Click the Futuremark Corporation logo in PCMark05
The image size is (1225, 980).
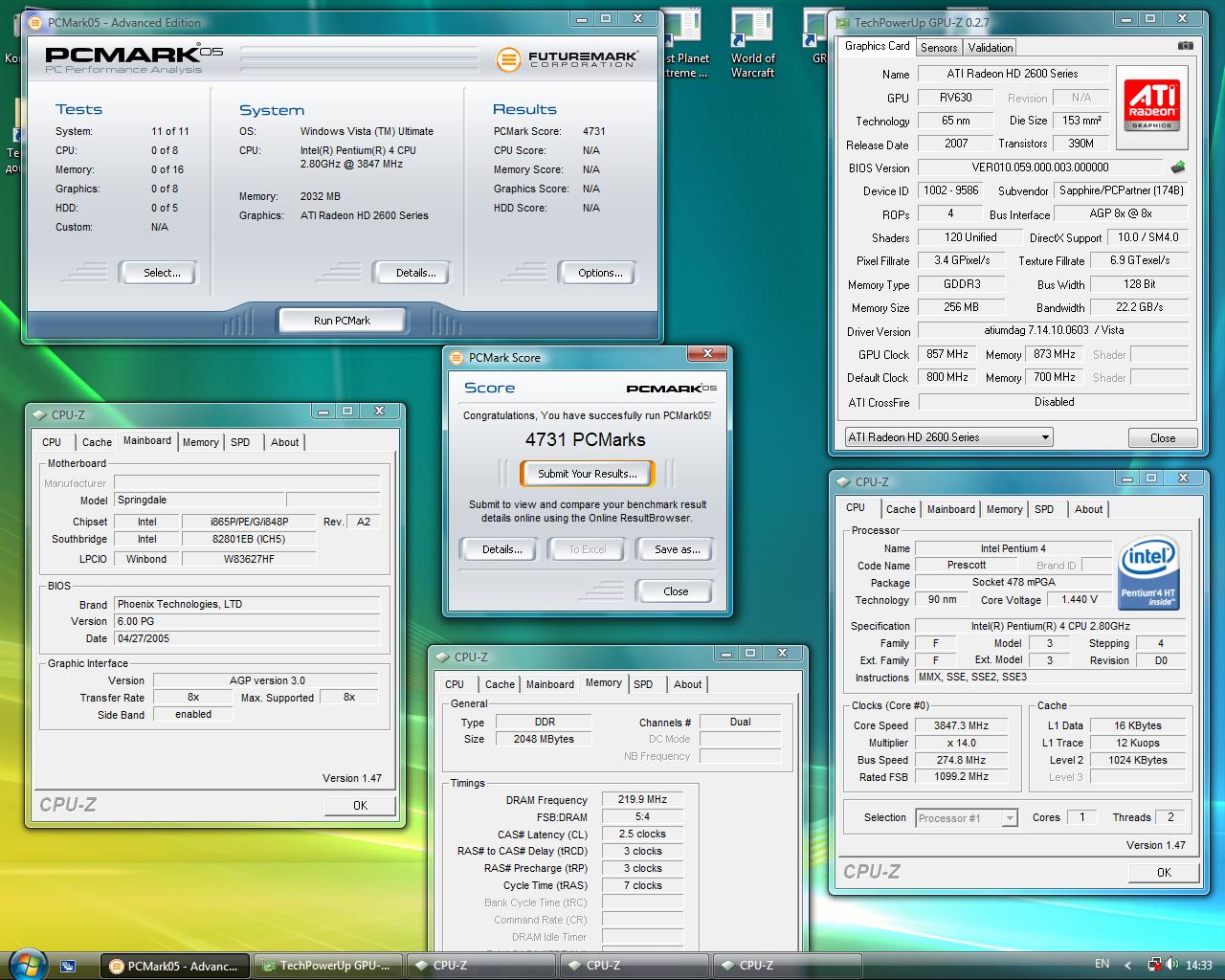(x=567, y=59)
